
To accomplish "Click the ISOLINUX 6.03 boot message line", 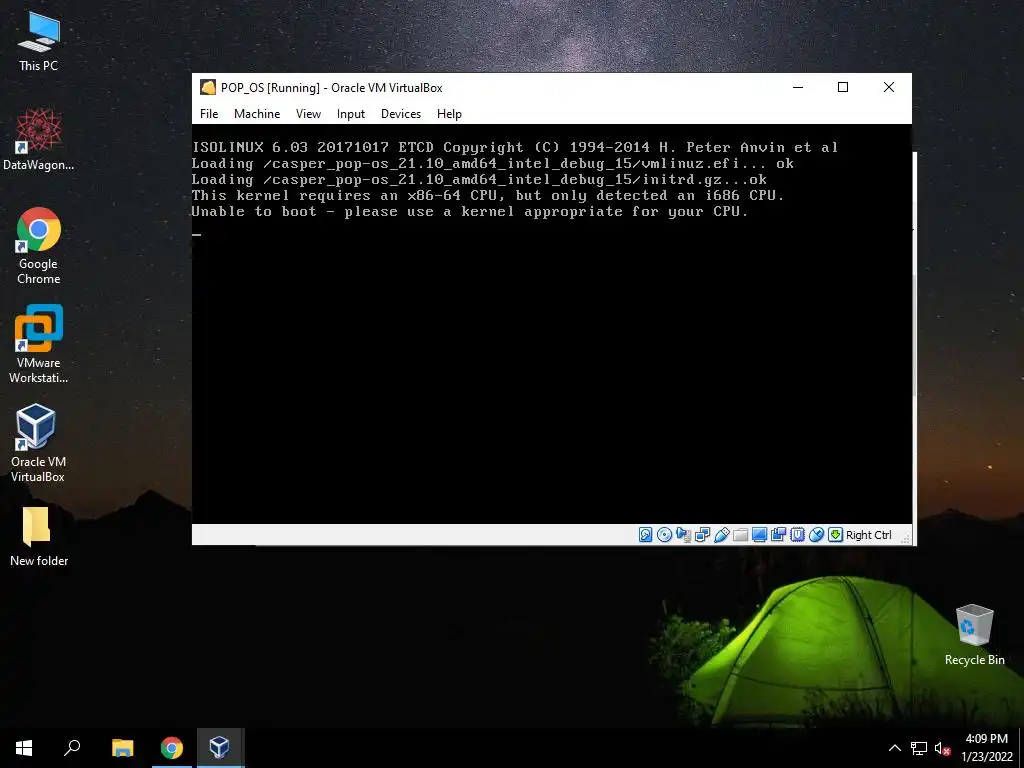I will [515, 148].
